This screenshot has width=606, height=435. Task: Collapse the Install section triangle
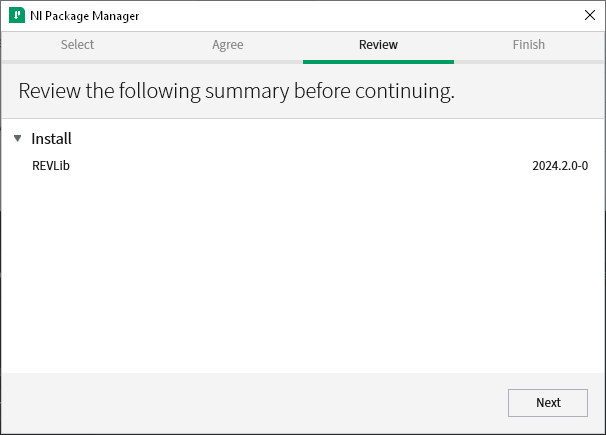click(17, 139)
